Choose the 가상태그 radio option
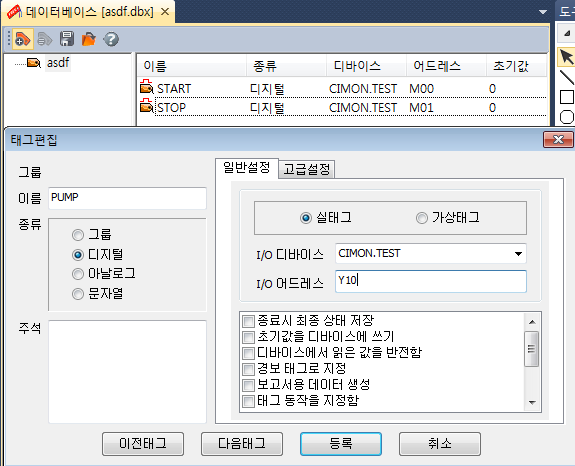 pyautogui.click(x=422, y=218)
